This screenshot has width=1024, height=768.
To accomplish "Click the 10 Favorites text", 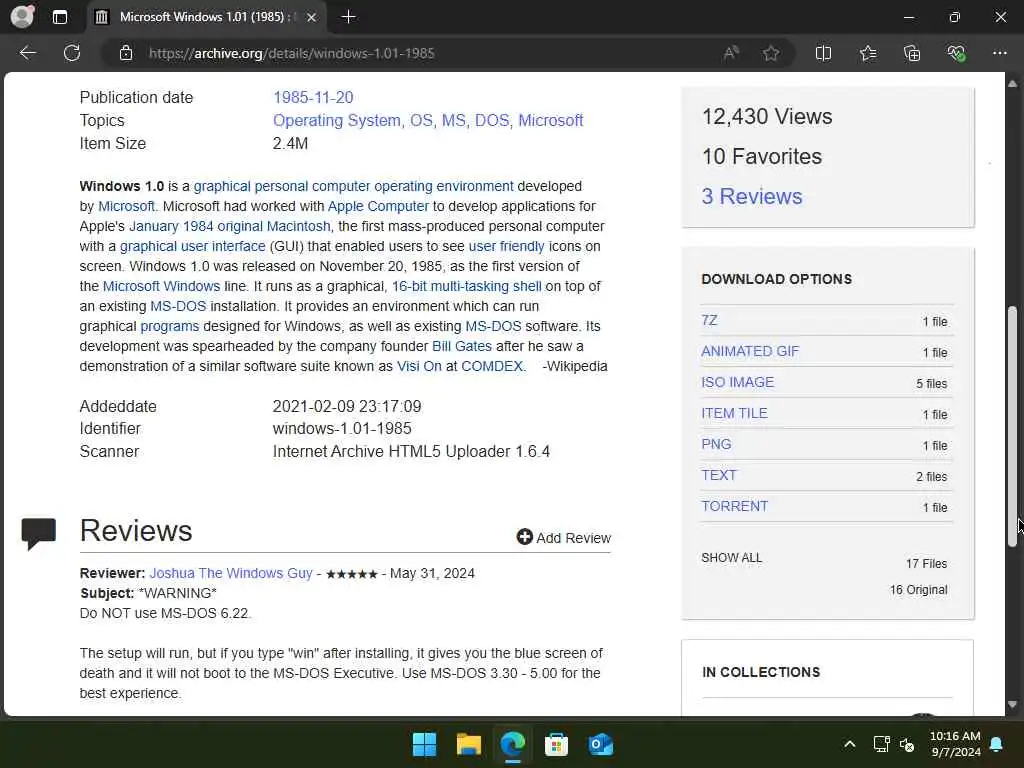I will (x=762, y=156).
